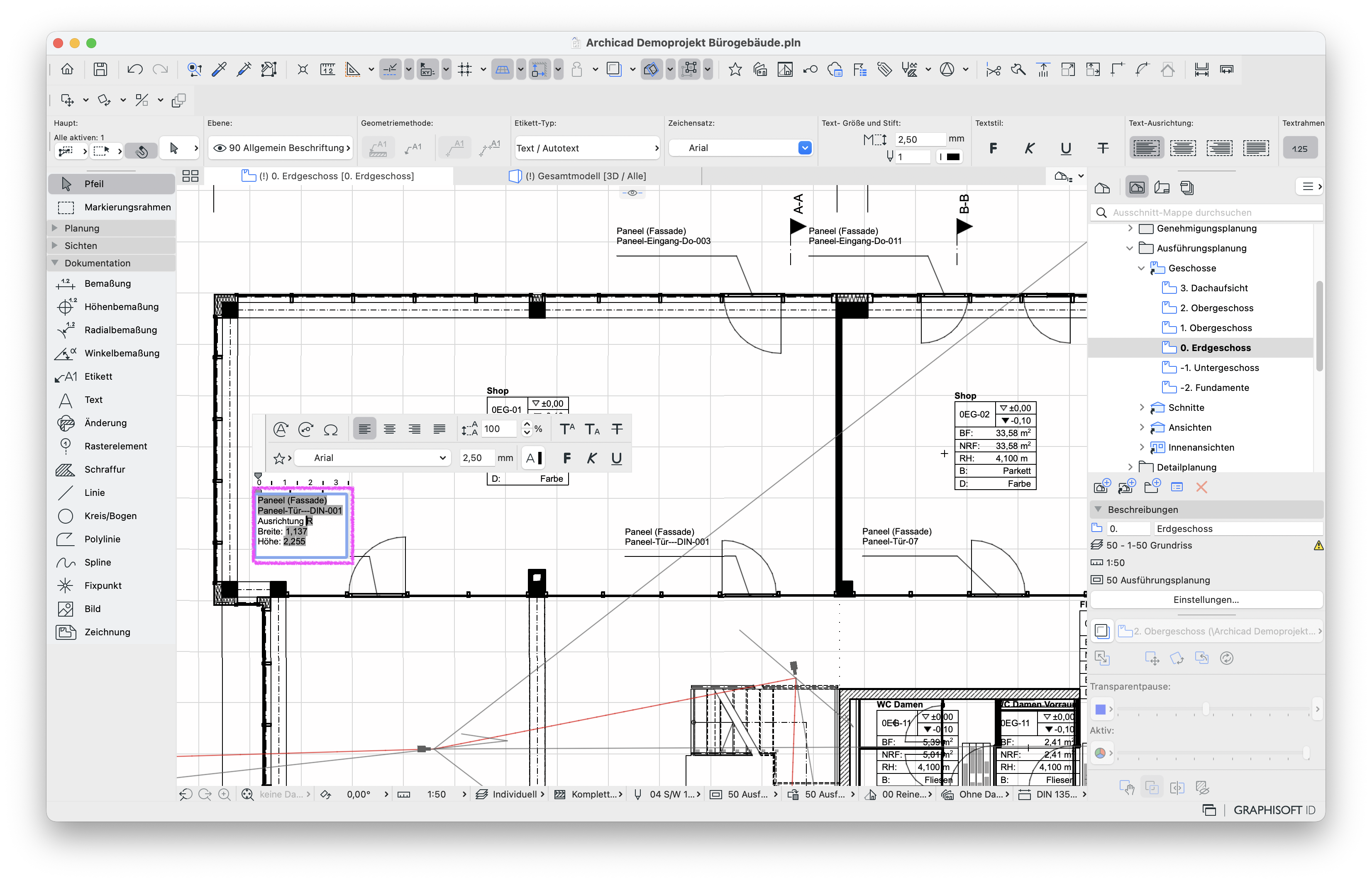Viewport: 1372px width, 883px height.
Task: Click the Ausschnitt-Mappe search field
Action: click(x=1206, y=212)
